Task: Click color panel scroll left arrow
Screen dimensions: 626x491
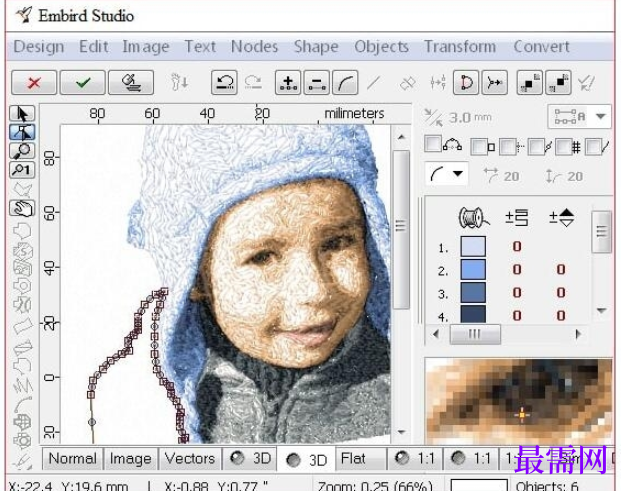Action: [436, 334]
